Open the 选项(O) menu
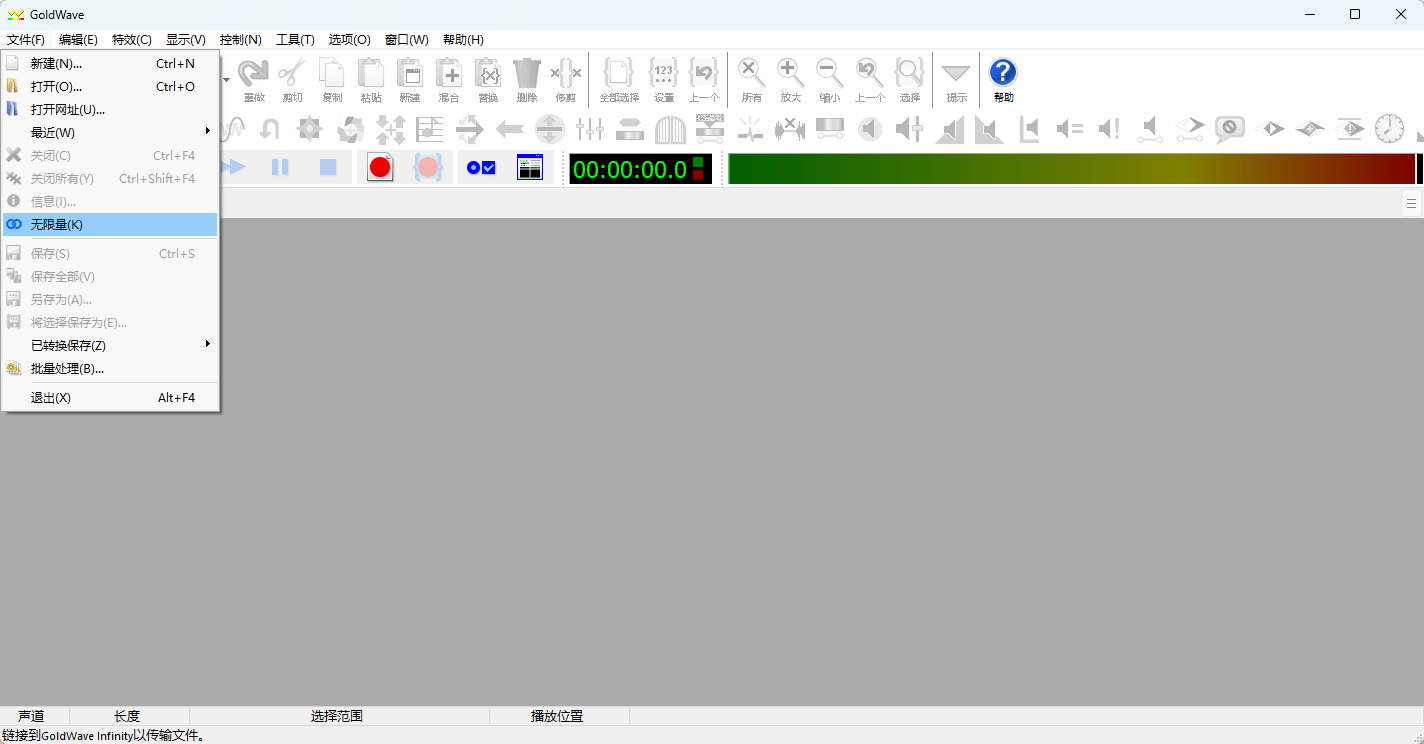 pyautogui.click(x=350, y=40)
